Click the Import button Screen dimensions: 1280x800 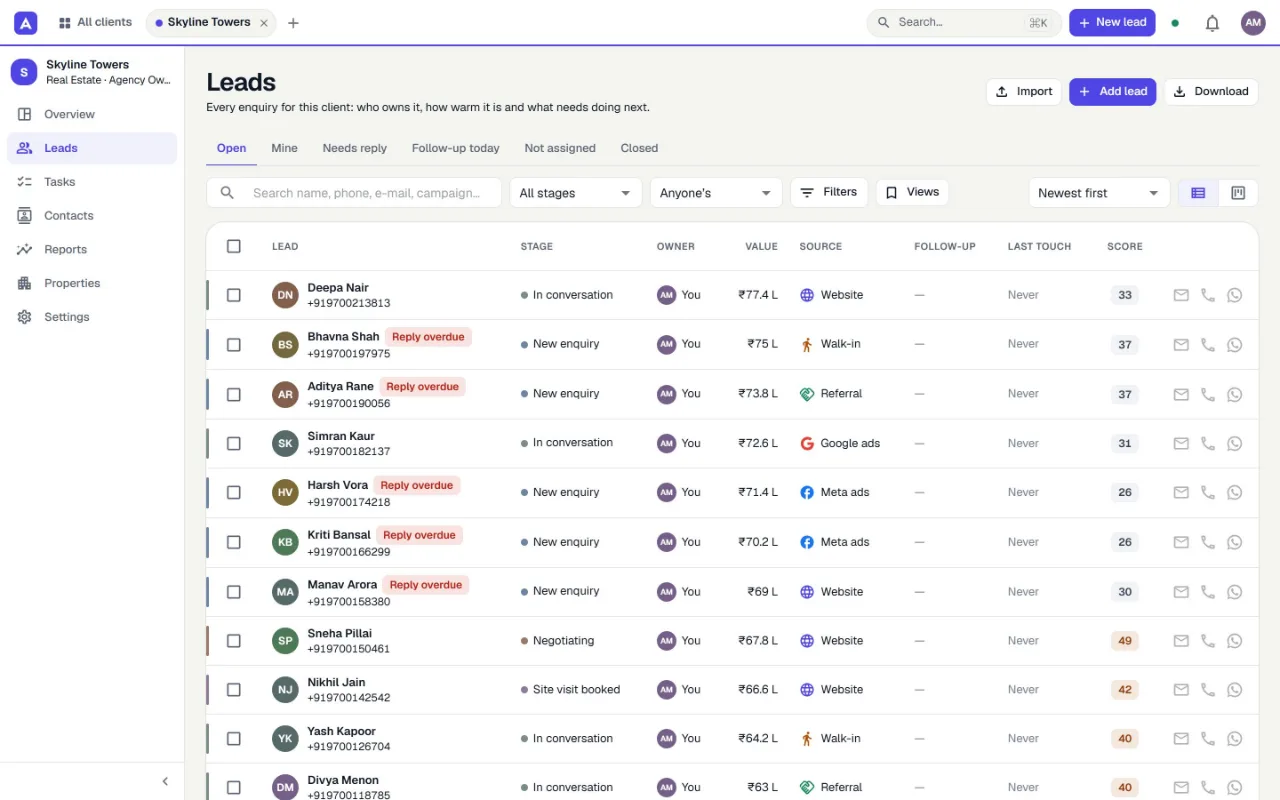click(x=1024, y=92)
